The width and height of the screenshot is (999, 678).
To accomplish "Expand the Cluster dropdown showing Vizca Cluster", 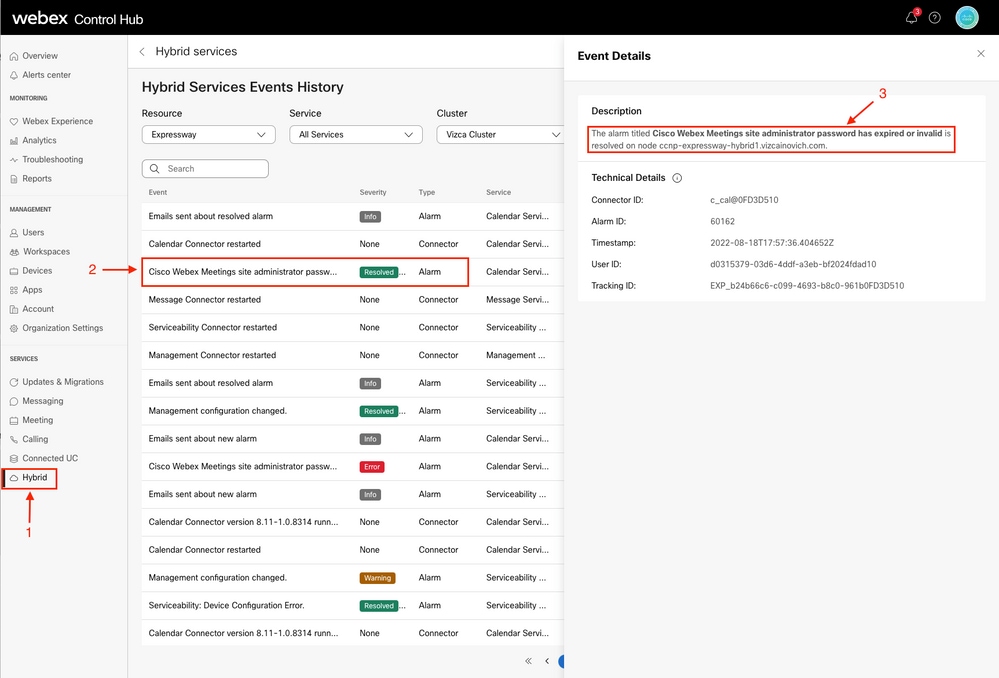I will pyautogui.click(x=500, y=134).
